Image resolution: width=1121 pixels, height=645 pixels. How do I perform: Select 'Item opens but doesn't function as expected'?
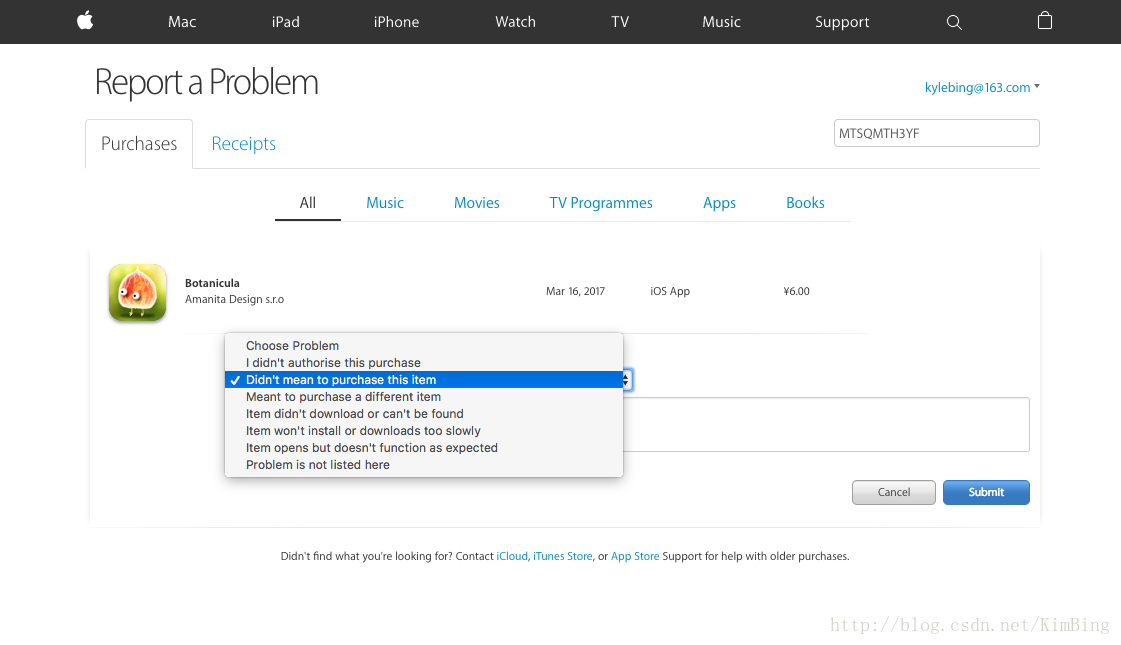(424, 448)
